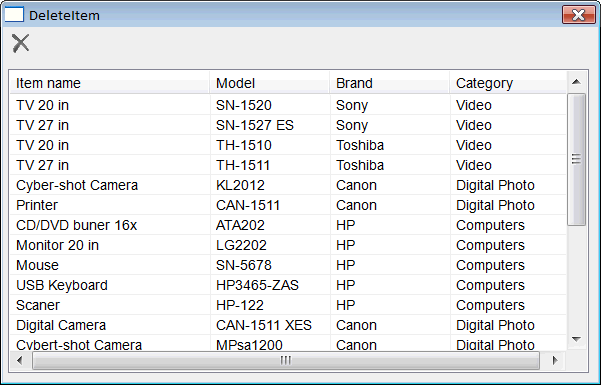601x385 pixels.
Task: Click the horizontal scrollbar thumb
Action: (286, 360)
